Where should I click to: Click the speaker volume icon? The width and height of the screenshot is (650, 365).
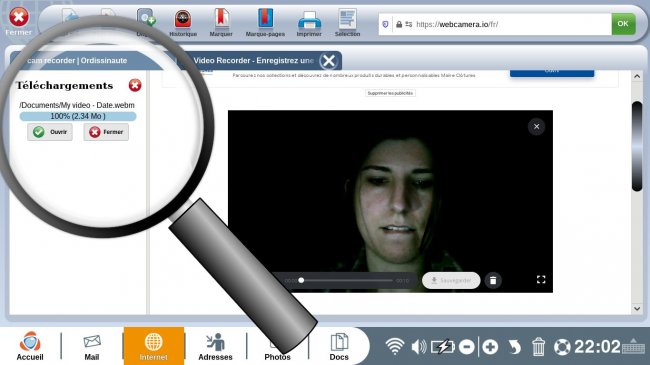[419, 347]
